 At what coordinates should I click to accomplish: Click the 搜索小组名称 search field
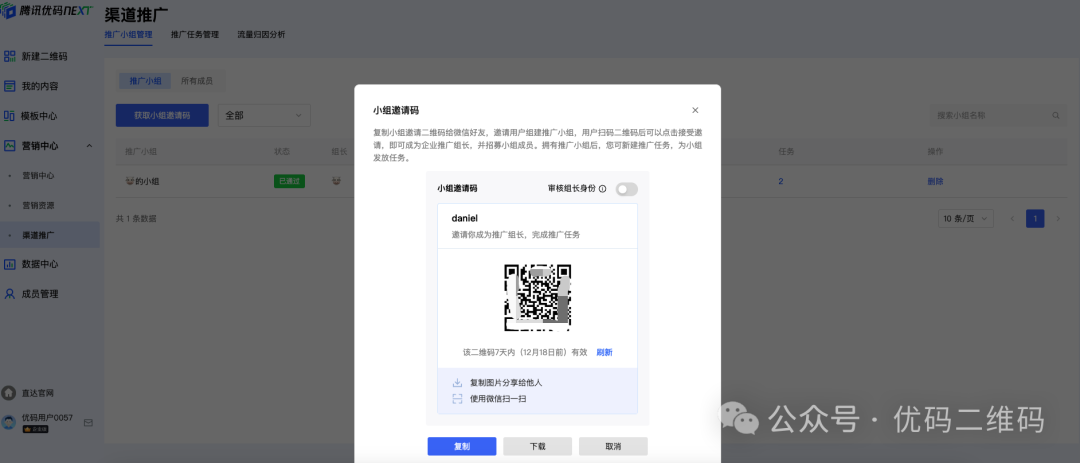pos(998,116)
